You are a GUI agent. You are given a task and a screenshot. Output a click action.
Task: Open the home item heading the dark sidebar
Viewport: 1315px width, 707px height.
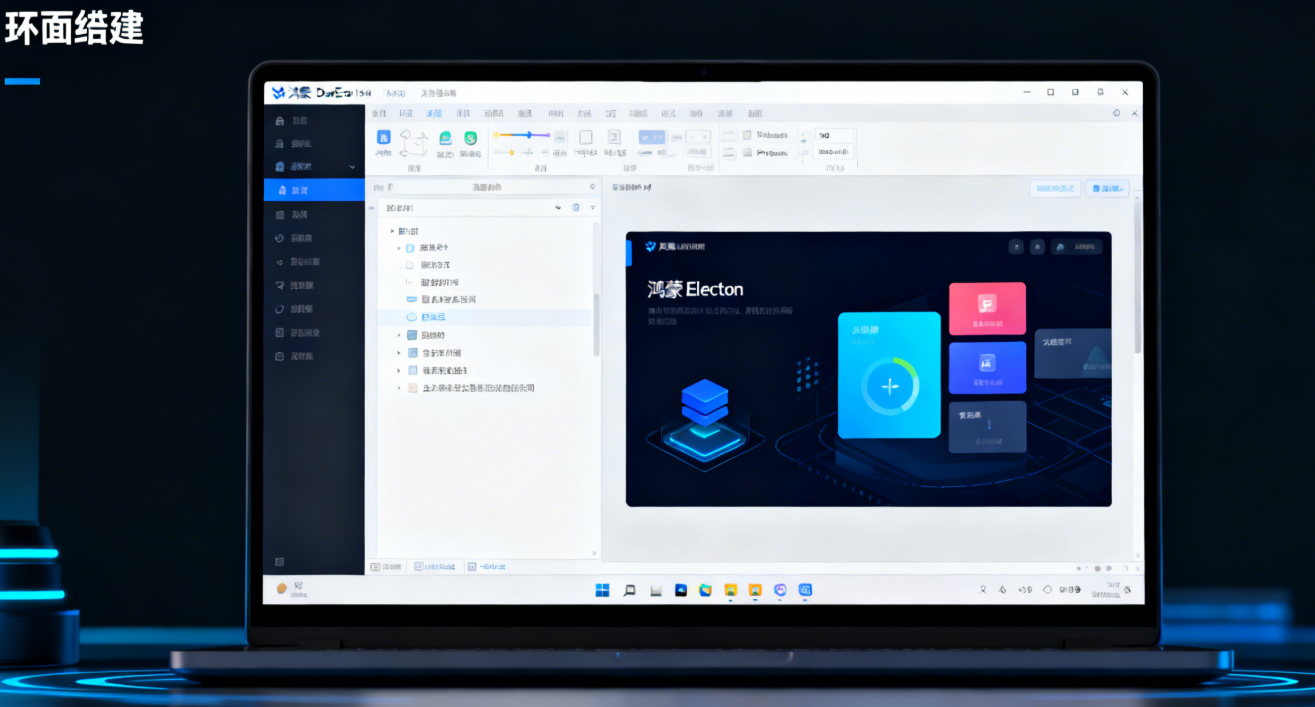tap(314, 120)
